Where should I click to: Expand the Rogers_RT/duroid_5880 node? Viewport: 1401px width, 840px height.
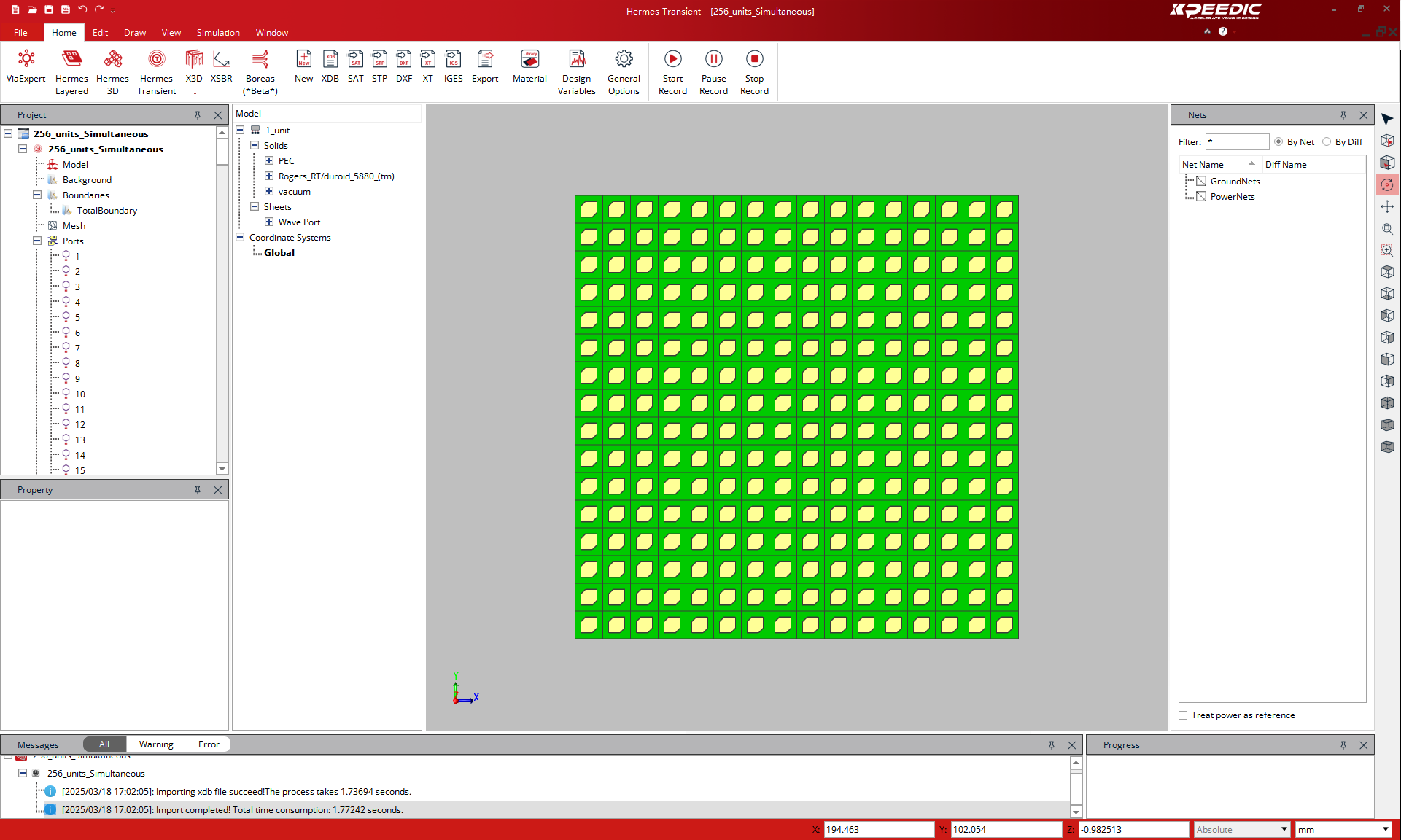tap(269, 176)
